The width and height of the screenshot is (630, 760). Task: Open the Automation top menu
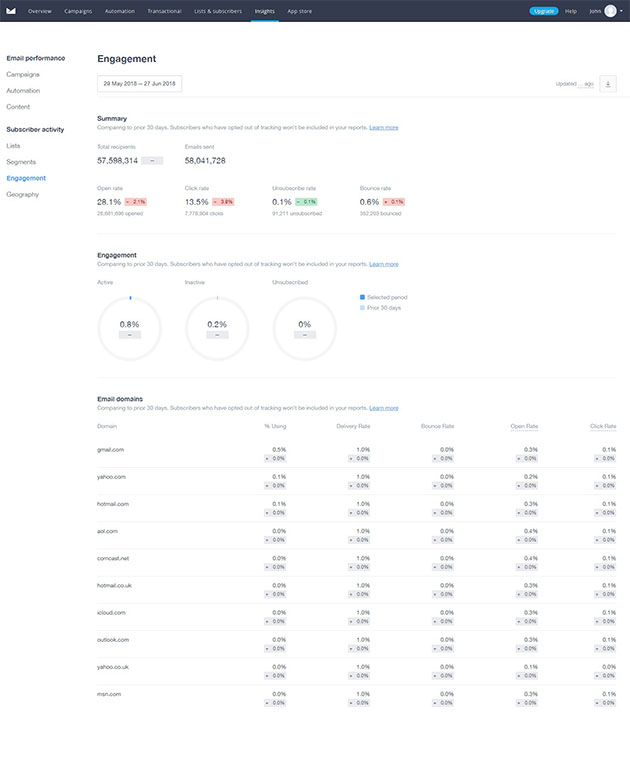120,11
